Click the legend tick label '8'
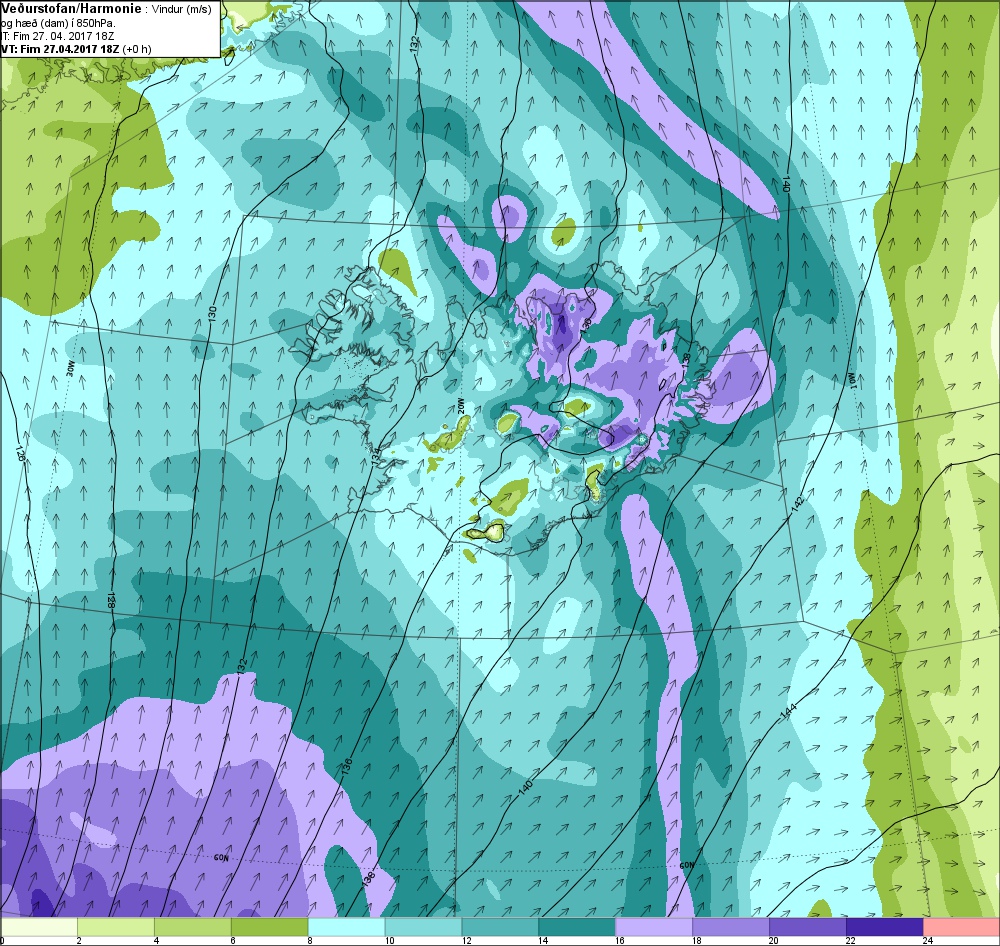This screenshot has width=1000, height=946. [x=309, y=940]
